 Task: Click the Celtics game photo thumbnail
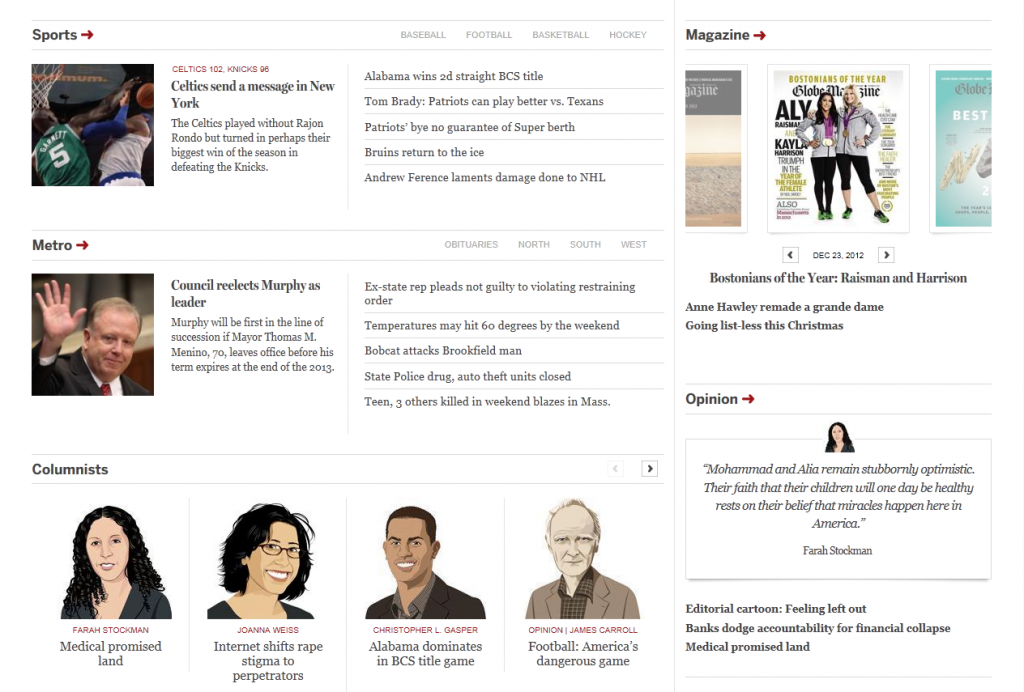(93, 125)
